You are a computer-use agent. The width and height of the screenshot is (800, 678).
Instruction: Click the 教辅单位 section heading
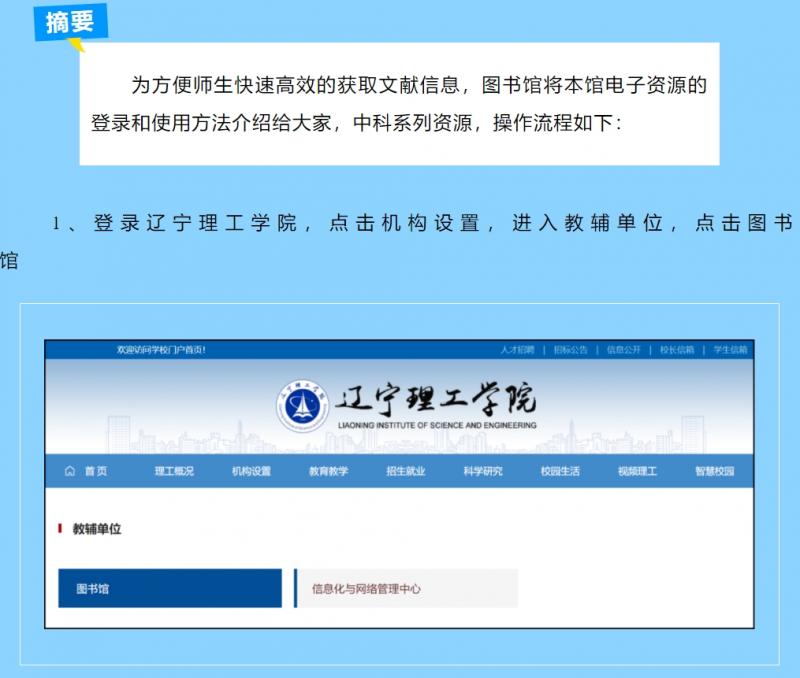coord(96,529)
